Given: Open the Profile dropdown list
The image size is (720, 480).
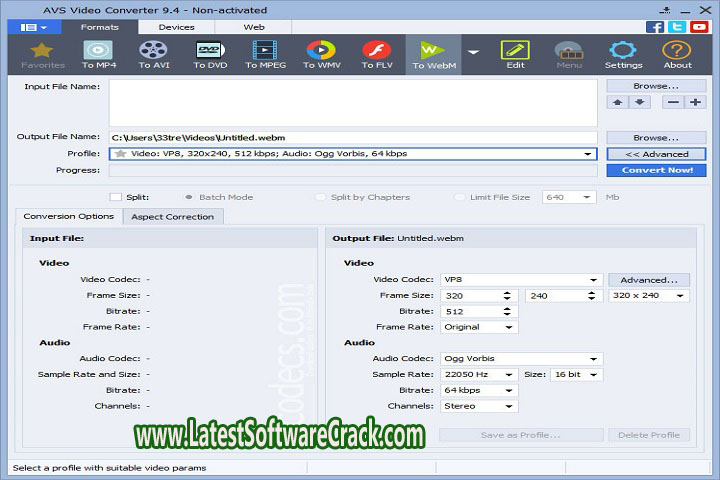Looking at the screenshot, I should click(587, 154).
